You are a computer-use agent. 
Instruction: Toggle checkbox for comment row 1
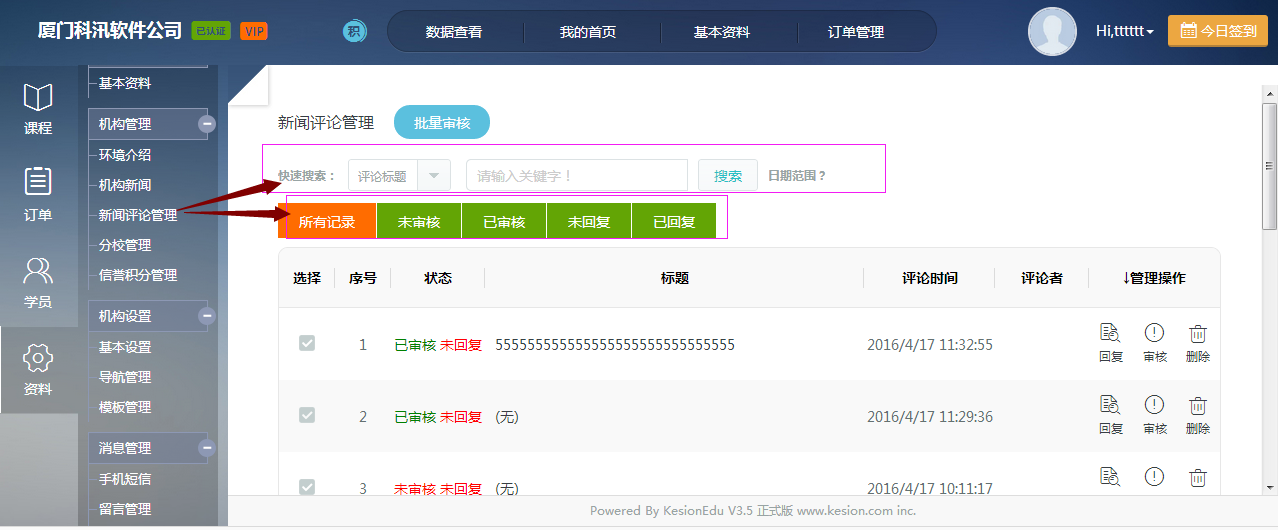coord(307,343)
